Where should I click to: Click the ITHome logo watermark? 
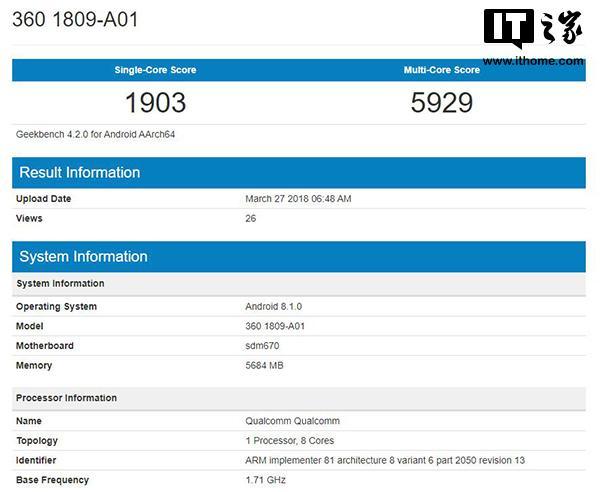(533, 28)
